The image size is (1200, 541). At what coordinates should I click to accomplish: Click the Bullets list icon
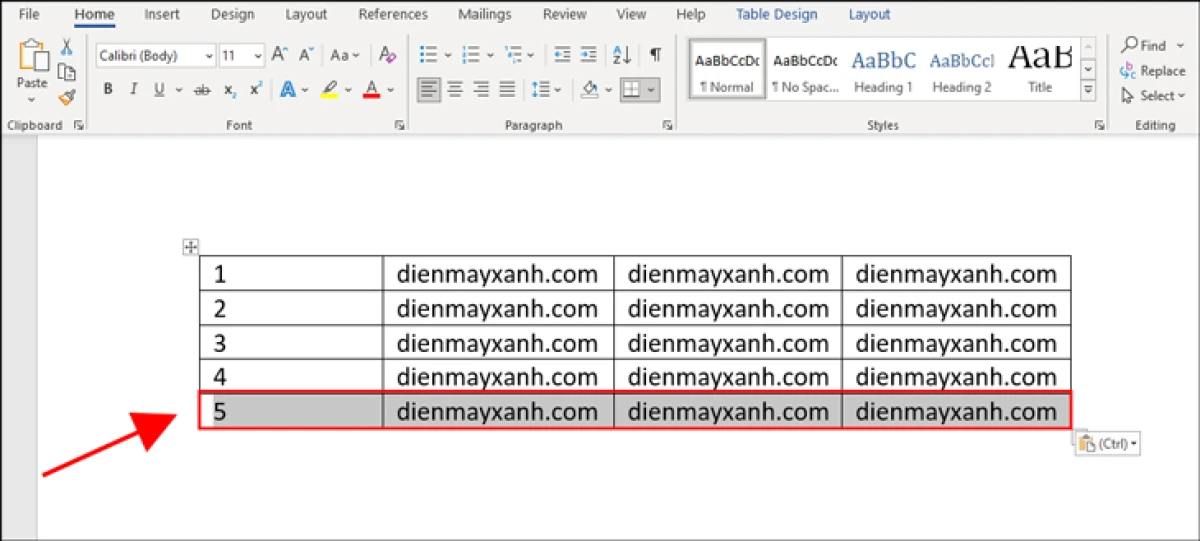tap(429, 55)
